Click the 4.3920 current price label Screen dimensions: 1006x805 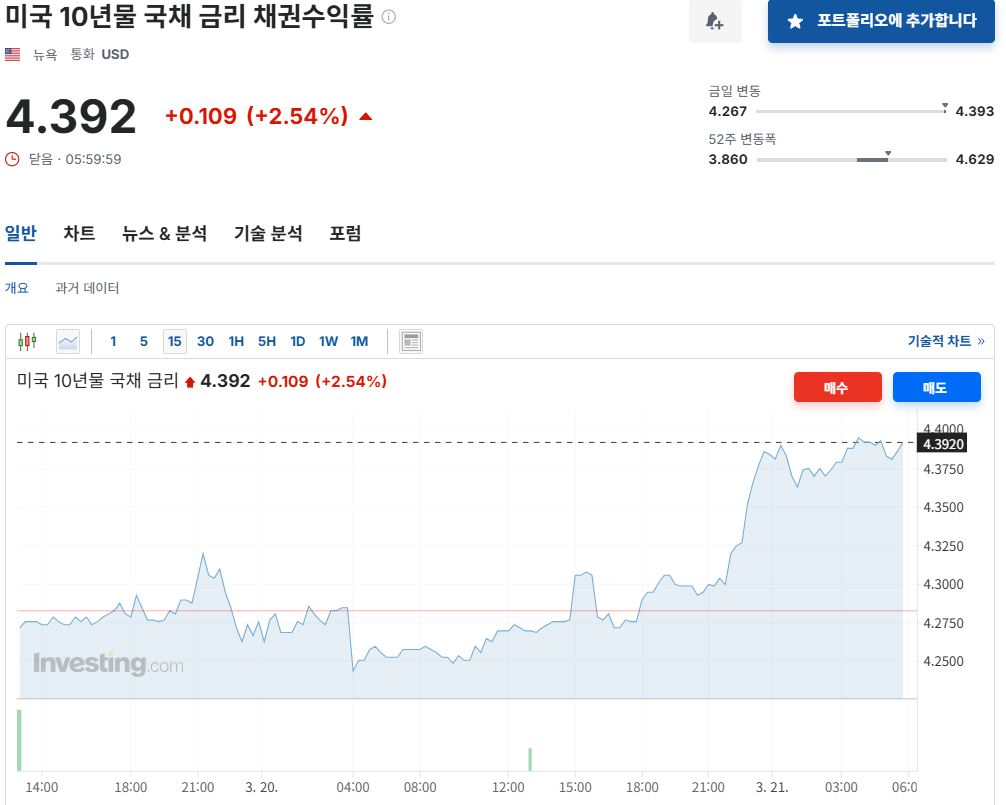point(943,444)
